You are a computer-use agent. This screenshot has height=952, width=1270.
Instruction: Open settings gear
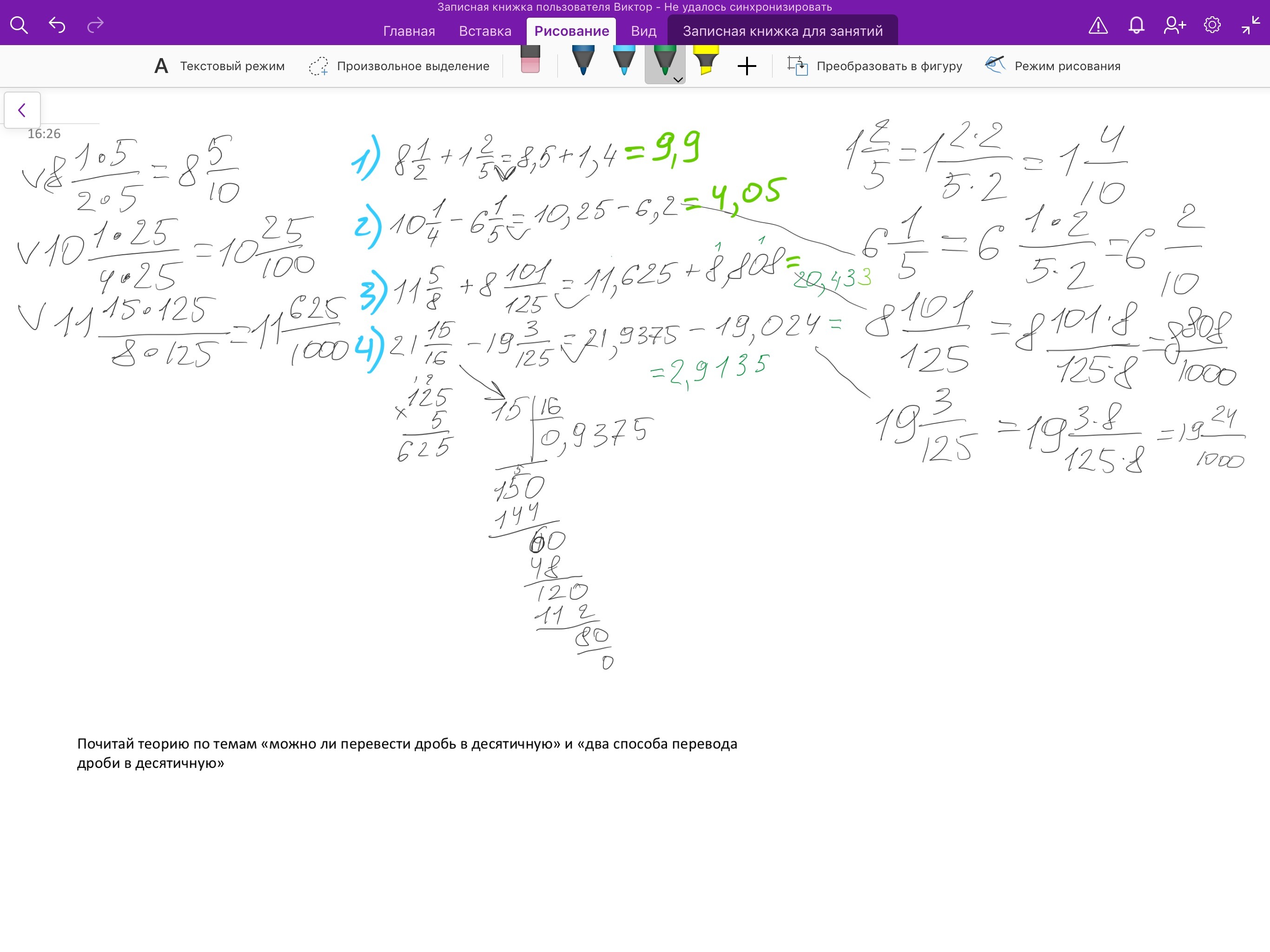1212,25
